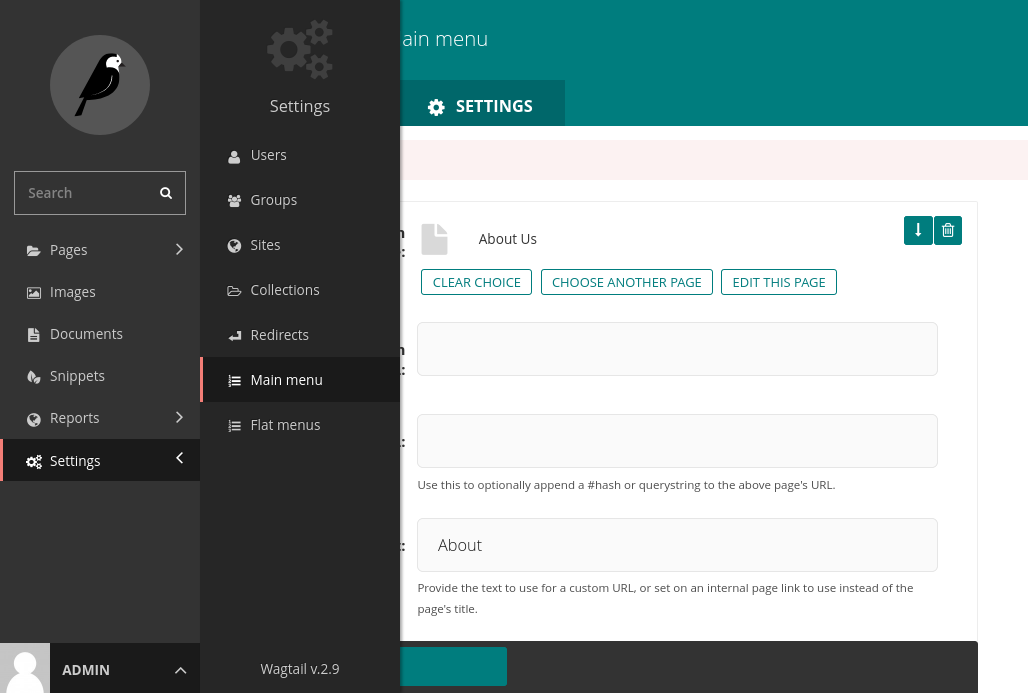
Task: Open Images from the sidebar
Action: (73, 292)
